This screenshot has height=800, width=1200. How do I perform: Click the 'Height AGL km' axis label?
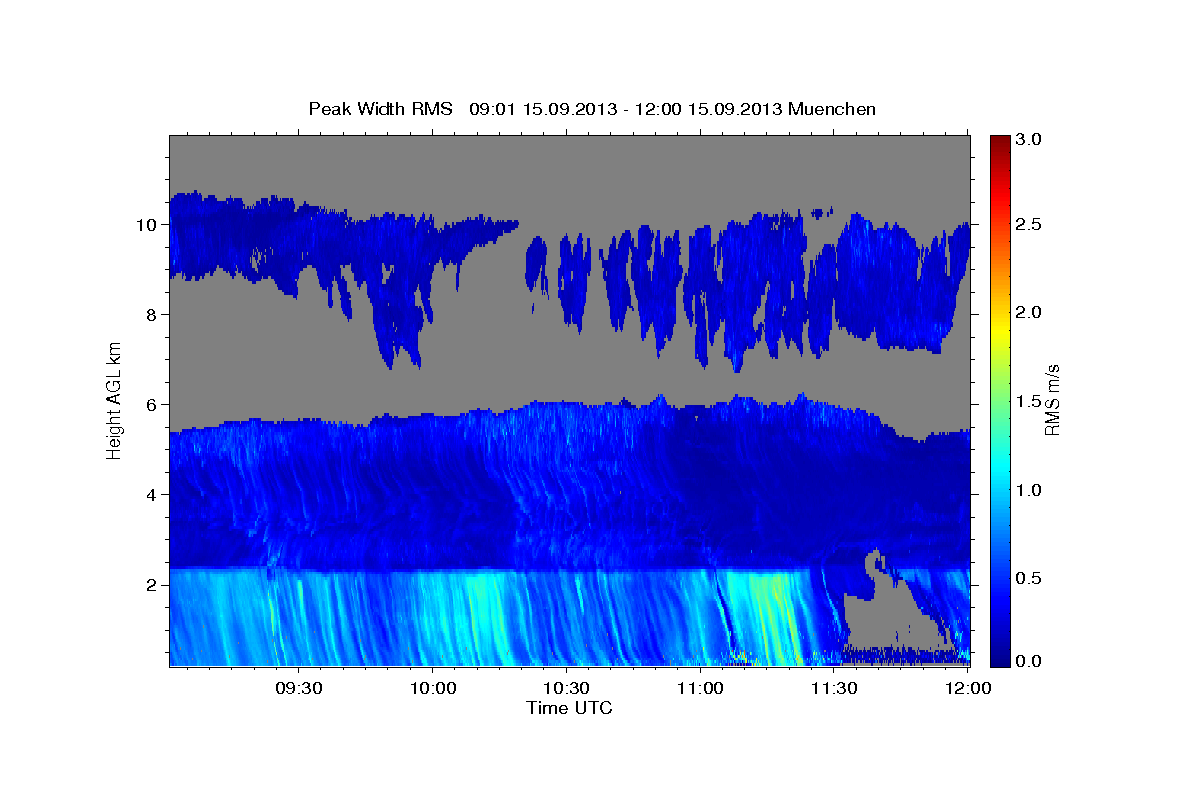(x=115, y=400)
